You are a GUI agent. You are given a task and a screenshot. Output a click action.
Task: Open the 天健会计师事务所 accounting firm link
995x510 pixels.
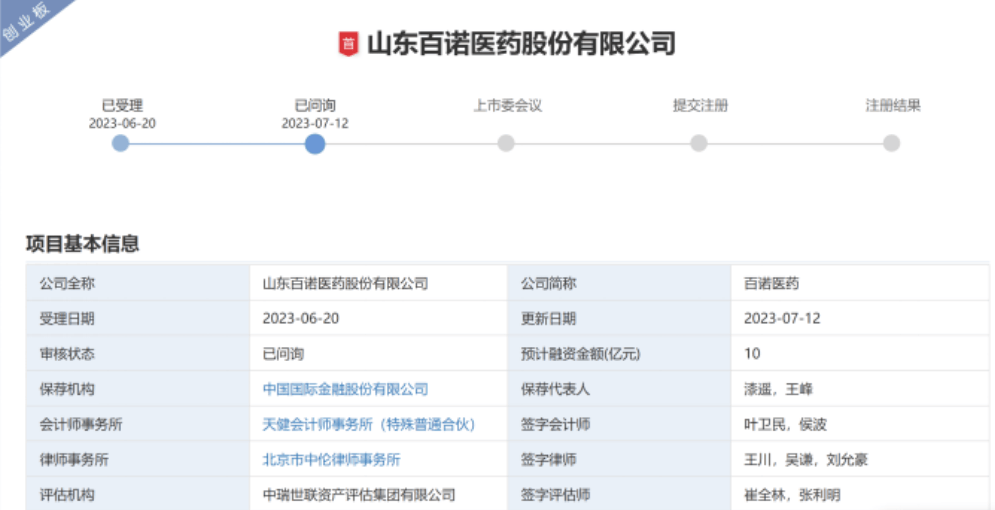(x=368, y=424)
